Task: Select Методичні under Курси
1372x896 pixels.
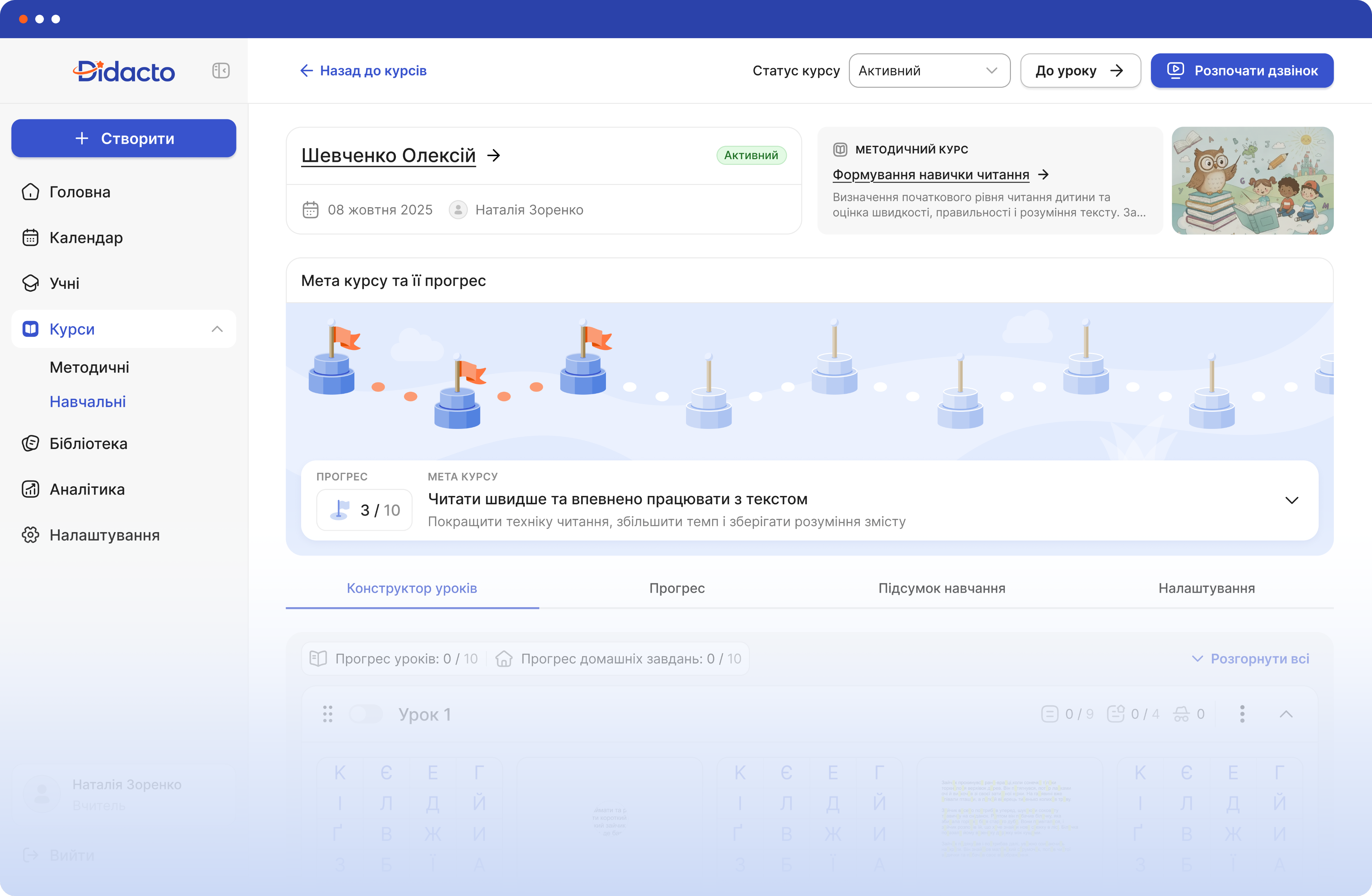Action: [x=89, y=367]
